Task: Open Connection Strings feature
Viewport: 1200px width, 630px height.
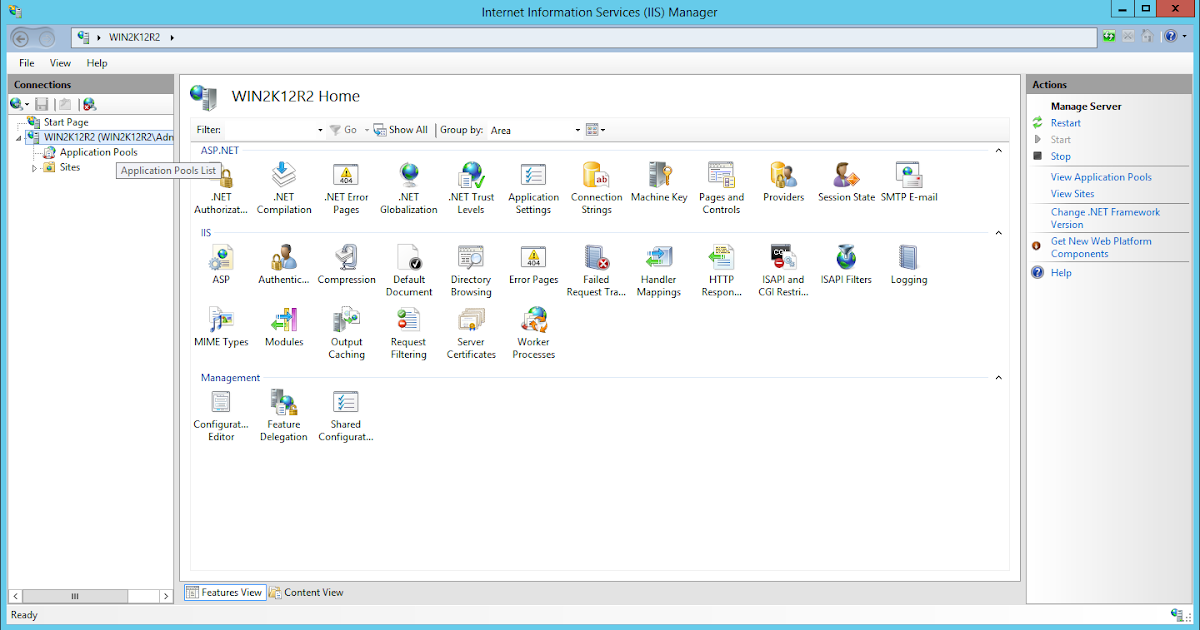Action: click(597, 187)
